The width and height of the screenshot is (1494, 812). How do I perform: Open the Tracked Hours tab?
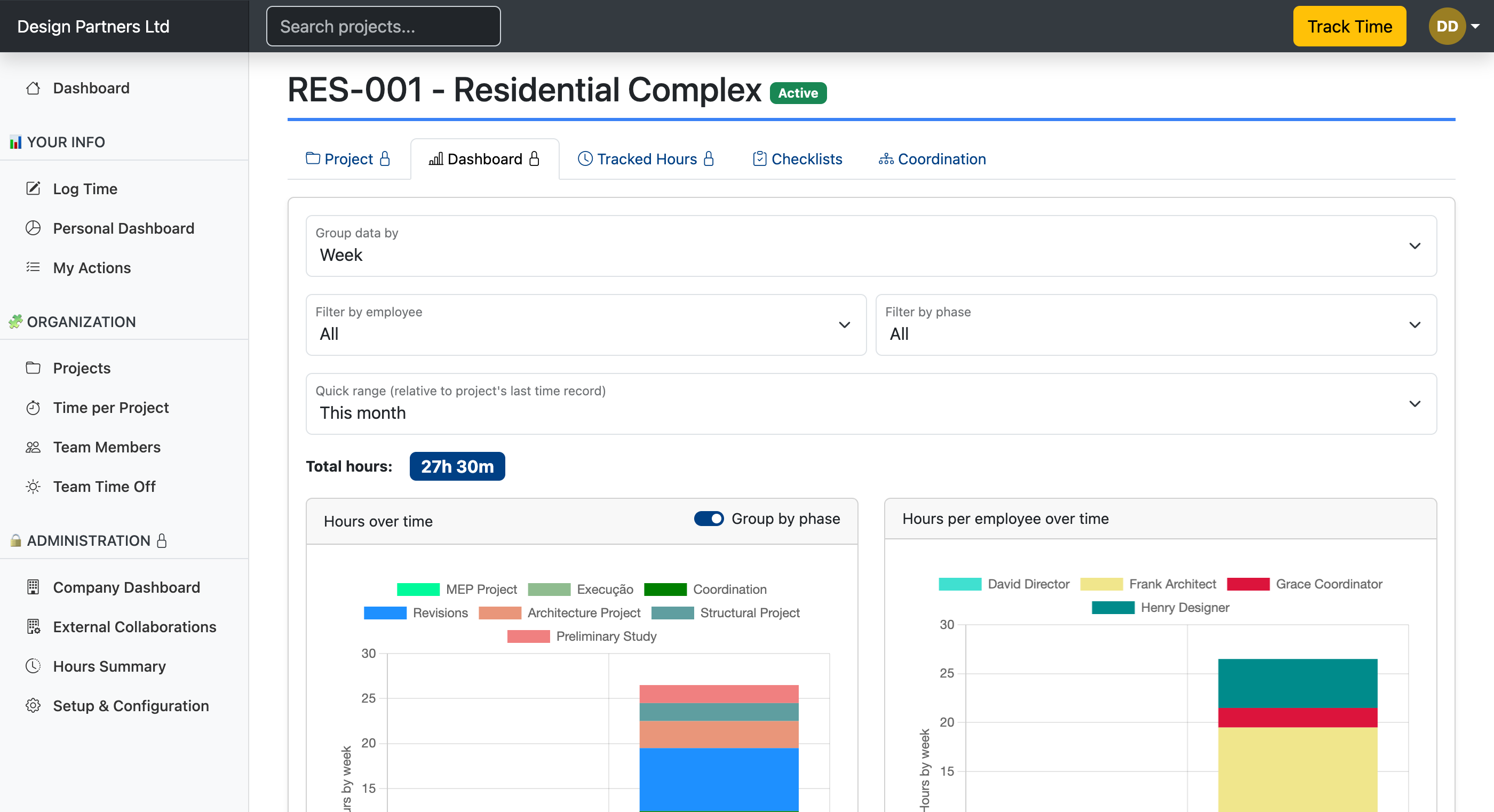646,159
